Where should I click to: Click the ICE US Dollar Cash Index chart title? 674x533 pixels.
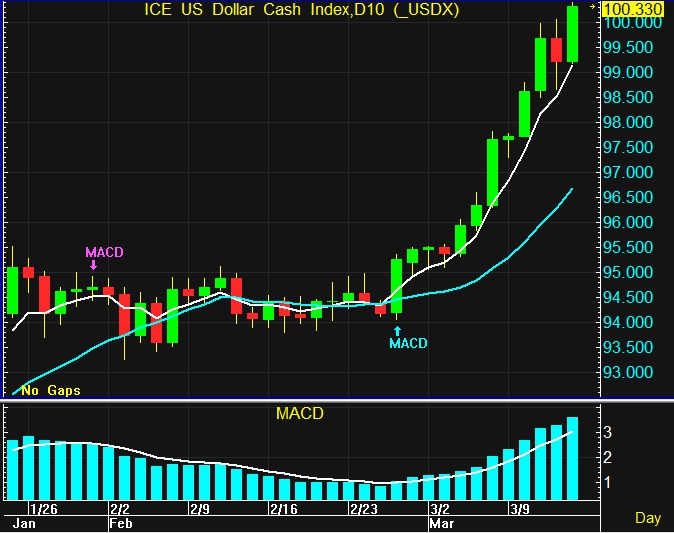(x=301, y=9)
